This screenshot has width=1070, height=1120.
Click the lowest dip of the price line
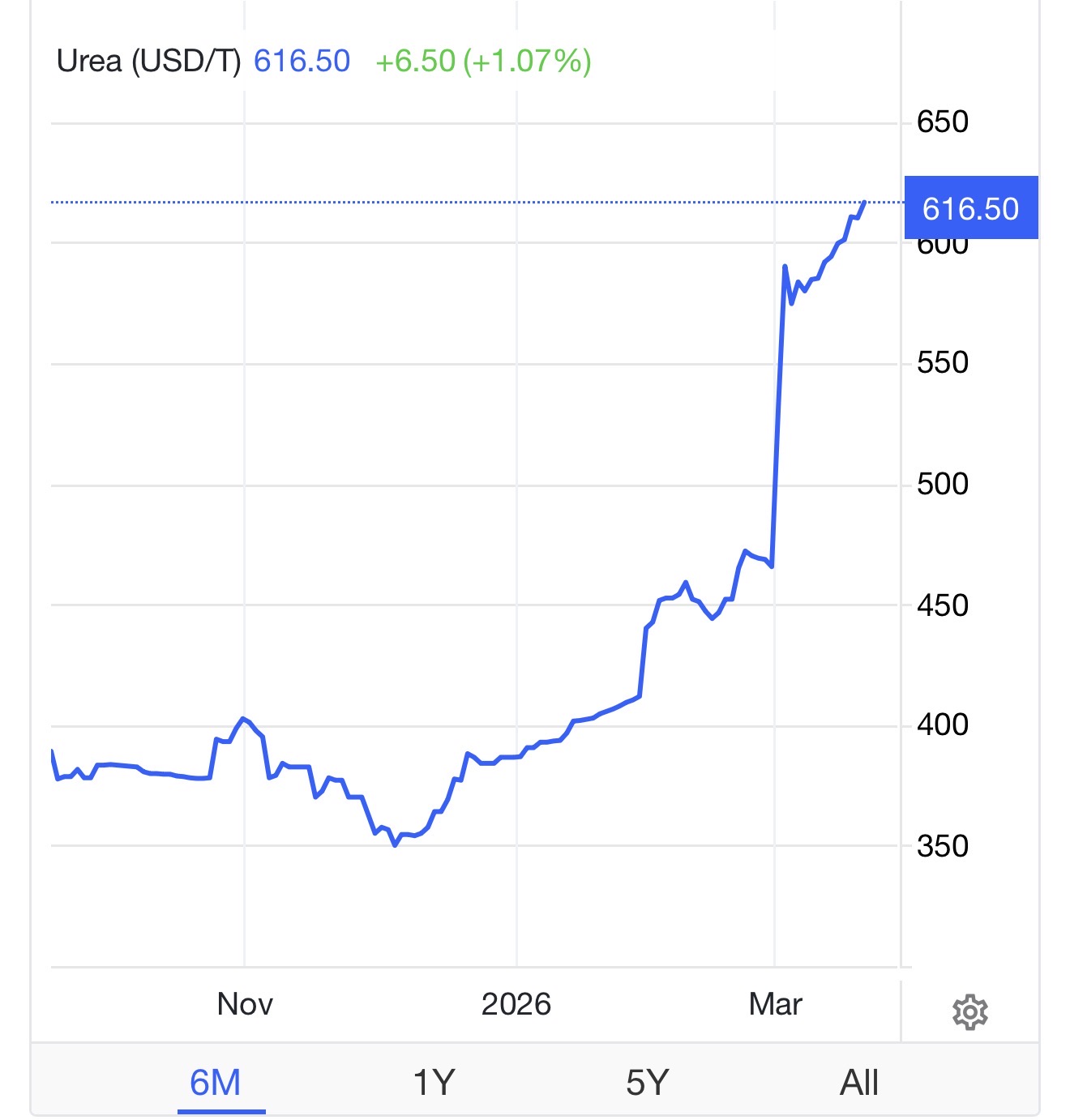[395, 844]
